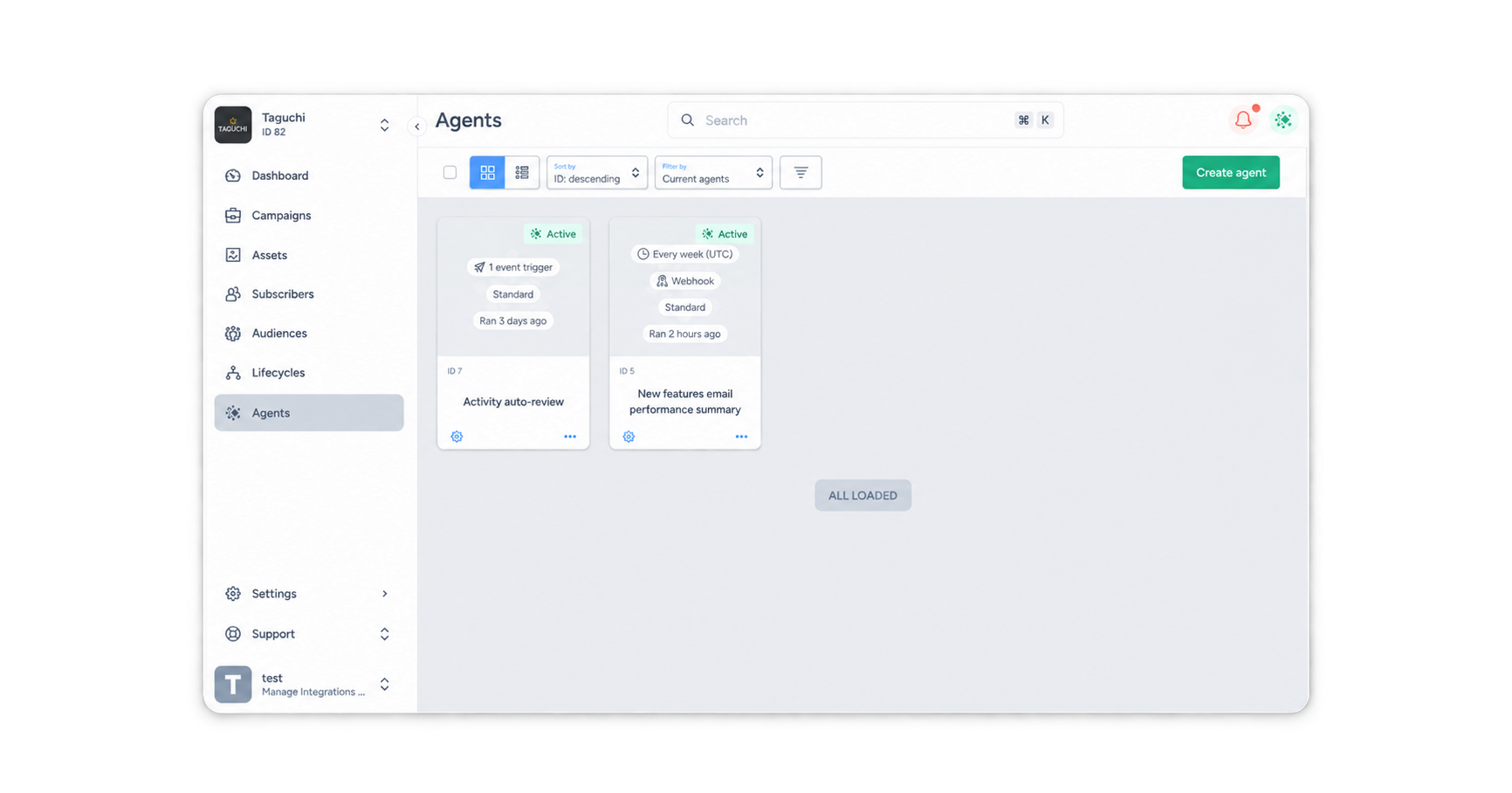Go to Dashboard
Viewport: 1512px width, 793px height.
tap(309, 176)
